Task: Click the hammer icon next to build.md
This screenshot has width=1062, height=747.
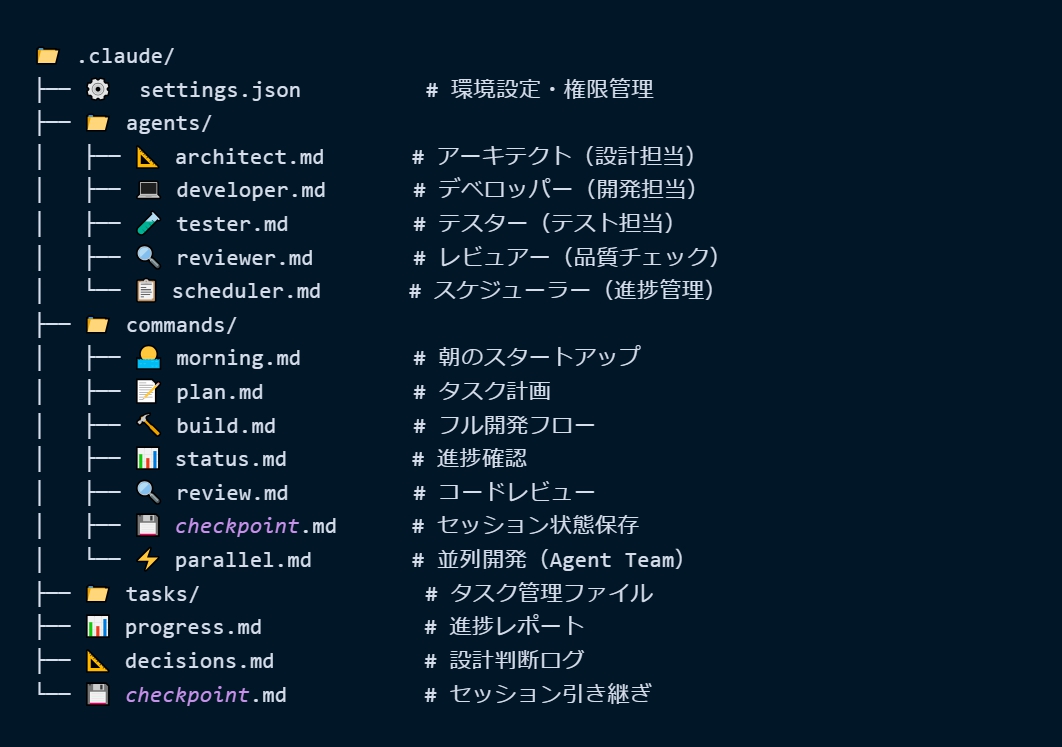Action: pyautogui.click(x=148, y=425)
